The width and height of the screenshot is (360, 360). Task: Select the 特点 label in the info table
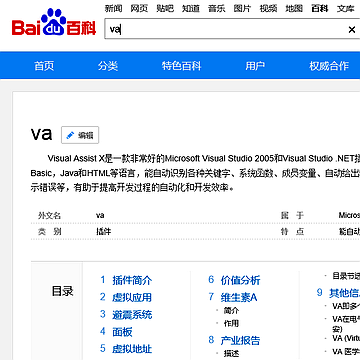click(x=292, y=231)
